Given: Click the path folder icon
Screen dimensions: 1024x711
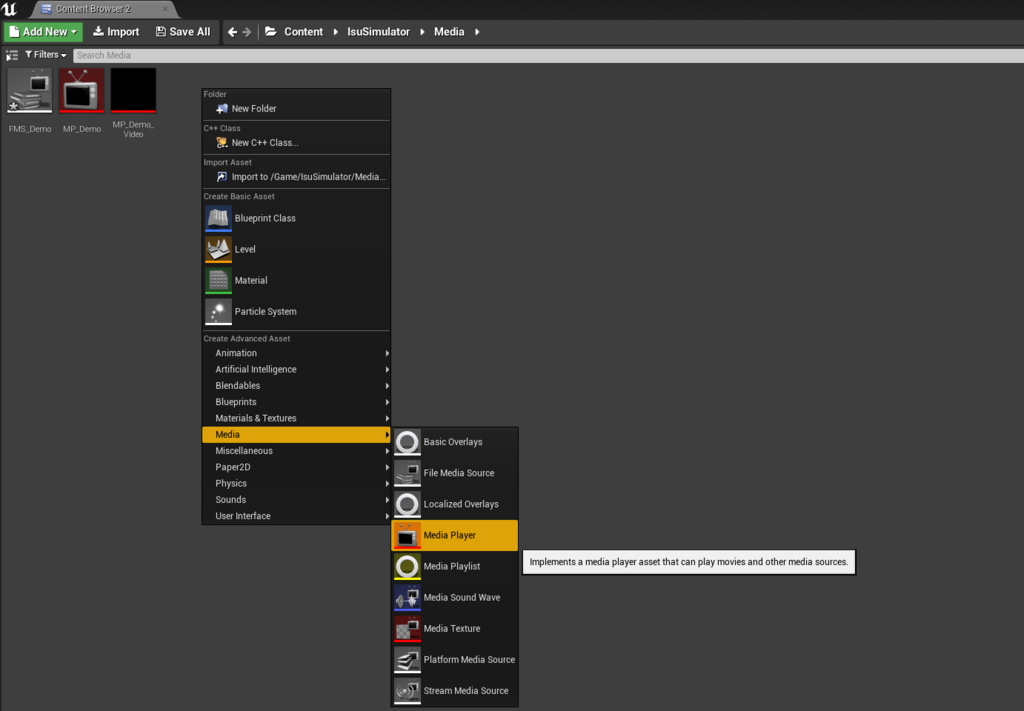Looking at the screenshot, I should [x=271, y=31].
